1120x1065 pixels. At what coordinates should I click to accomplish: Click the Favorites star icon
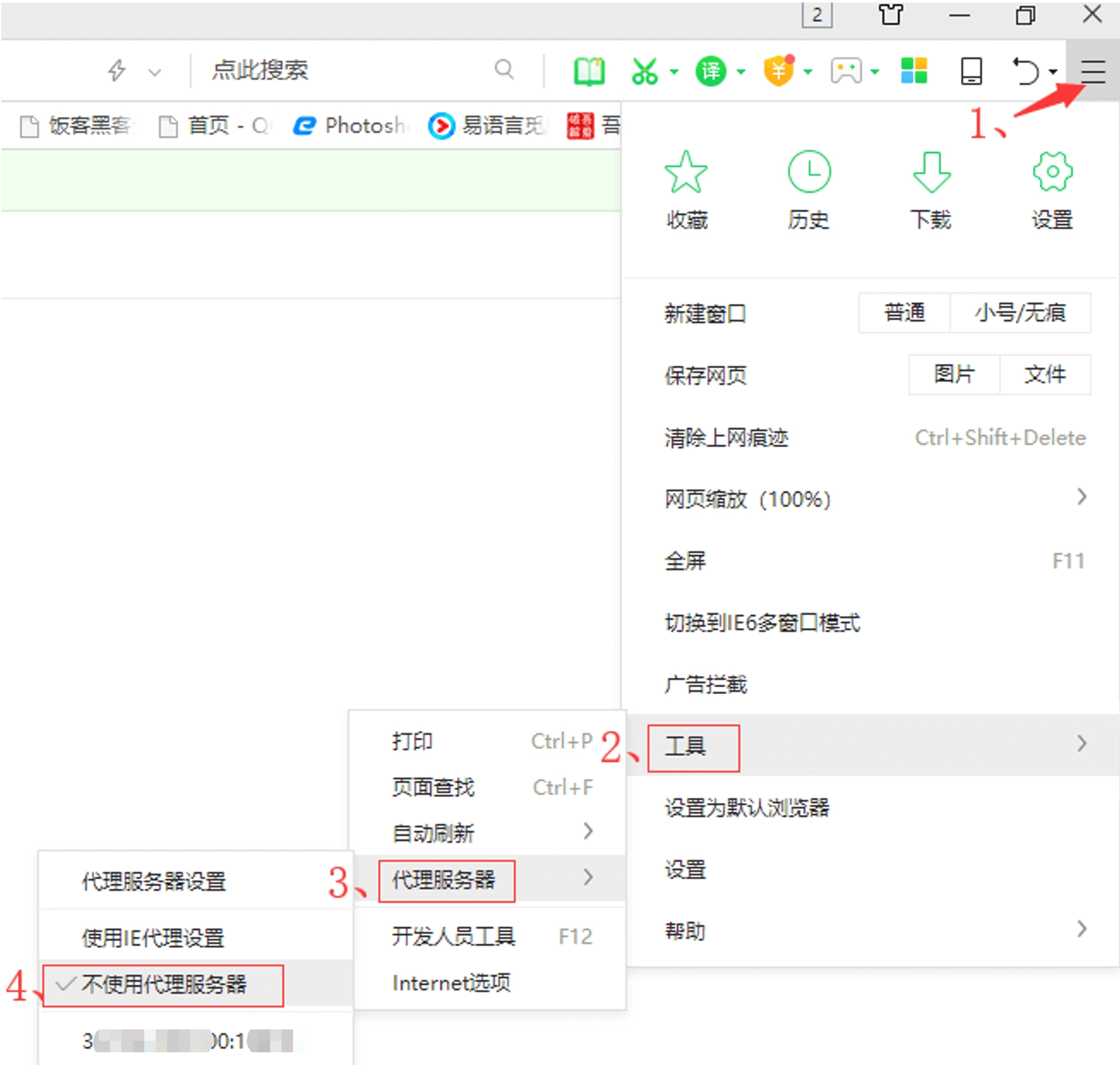point(686,172)
